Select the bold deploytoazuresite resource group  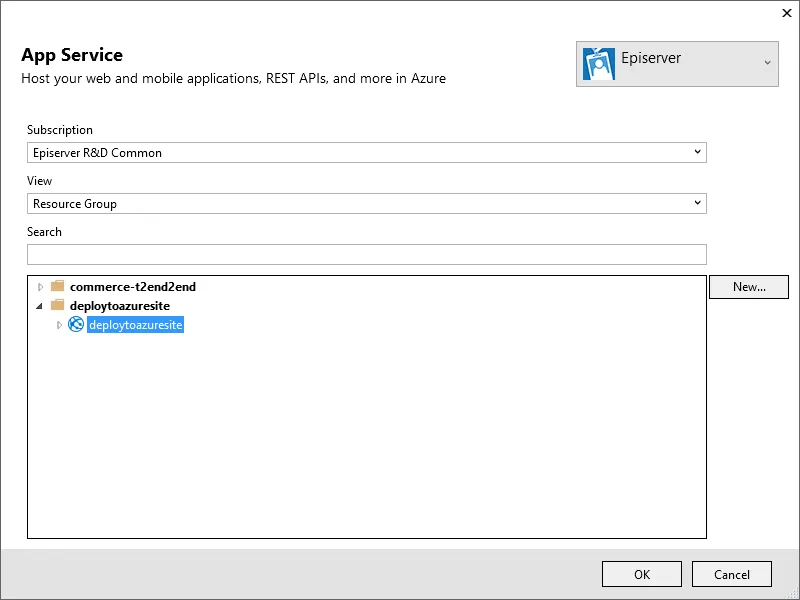(120, 306)
